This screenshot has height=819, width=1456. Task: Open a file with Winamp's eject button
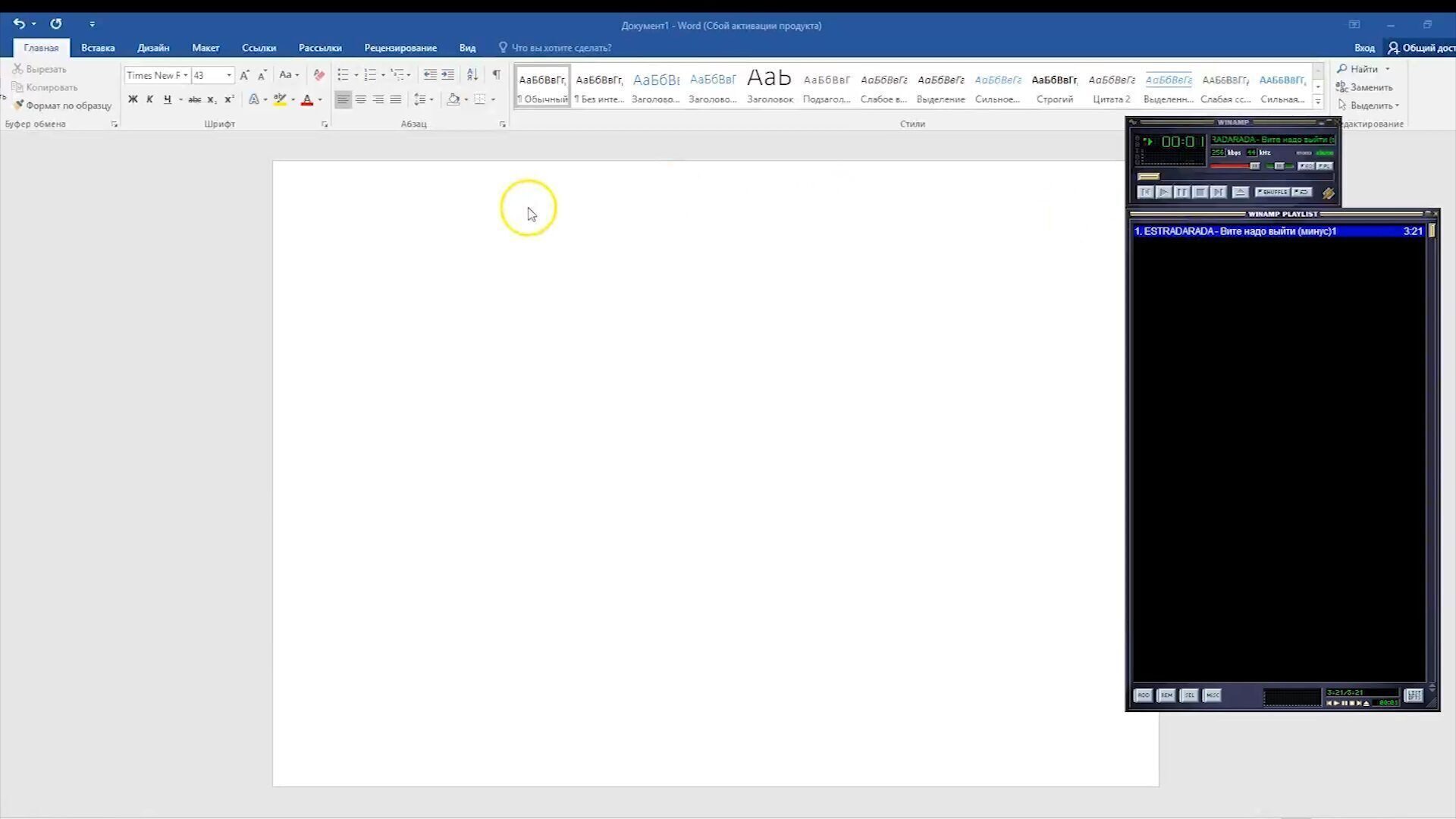point(1240,193)
